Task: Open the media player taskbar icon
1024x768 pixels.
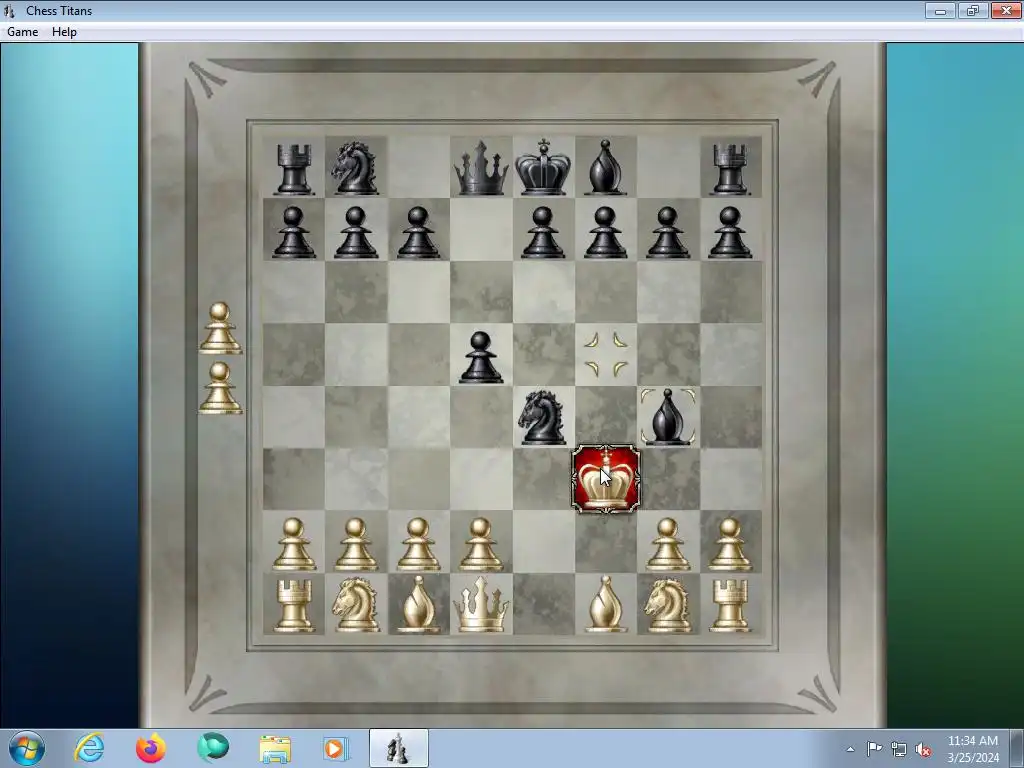Action: 336,749
